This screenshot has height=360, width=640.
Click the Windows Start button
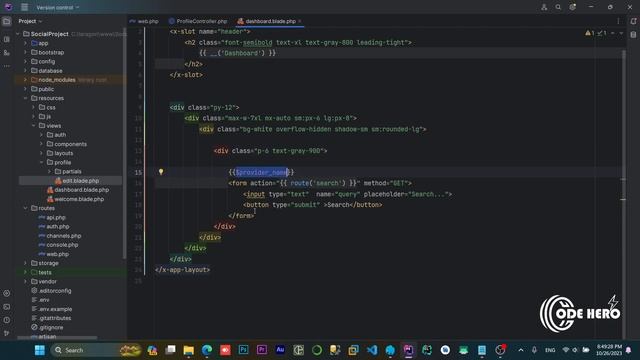[x=40, y=350]
